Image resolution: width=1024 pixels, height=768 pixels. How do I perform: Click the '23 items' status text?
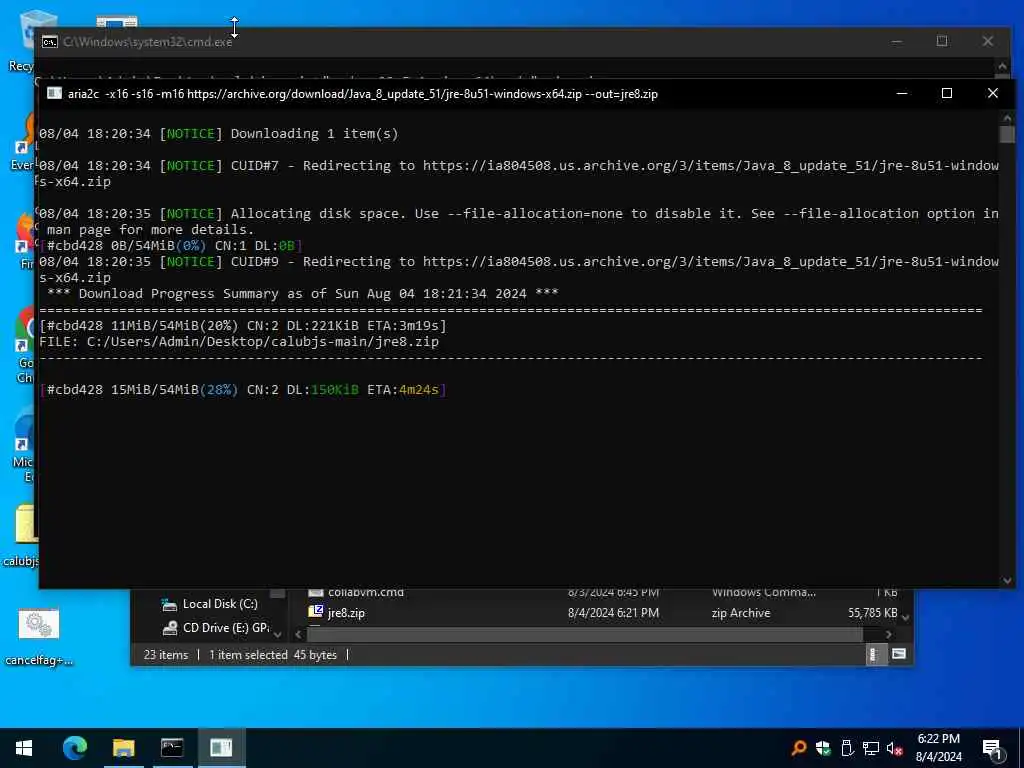(166, 654)
